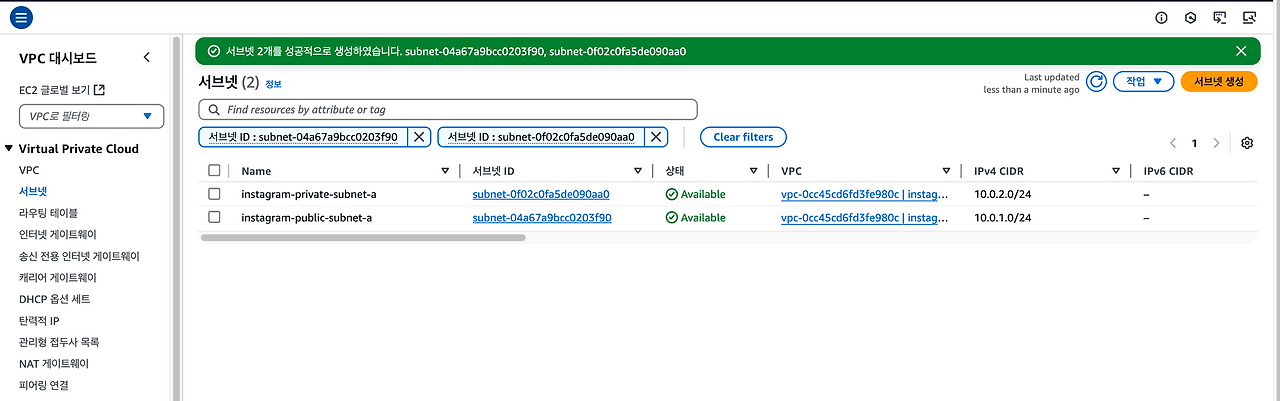Refresh the subnet list
Screen dimensions: 1280x401
pos(1096,82)
